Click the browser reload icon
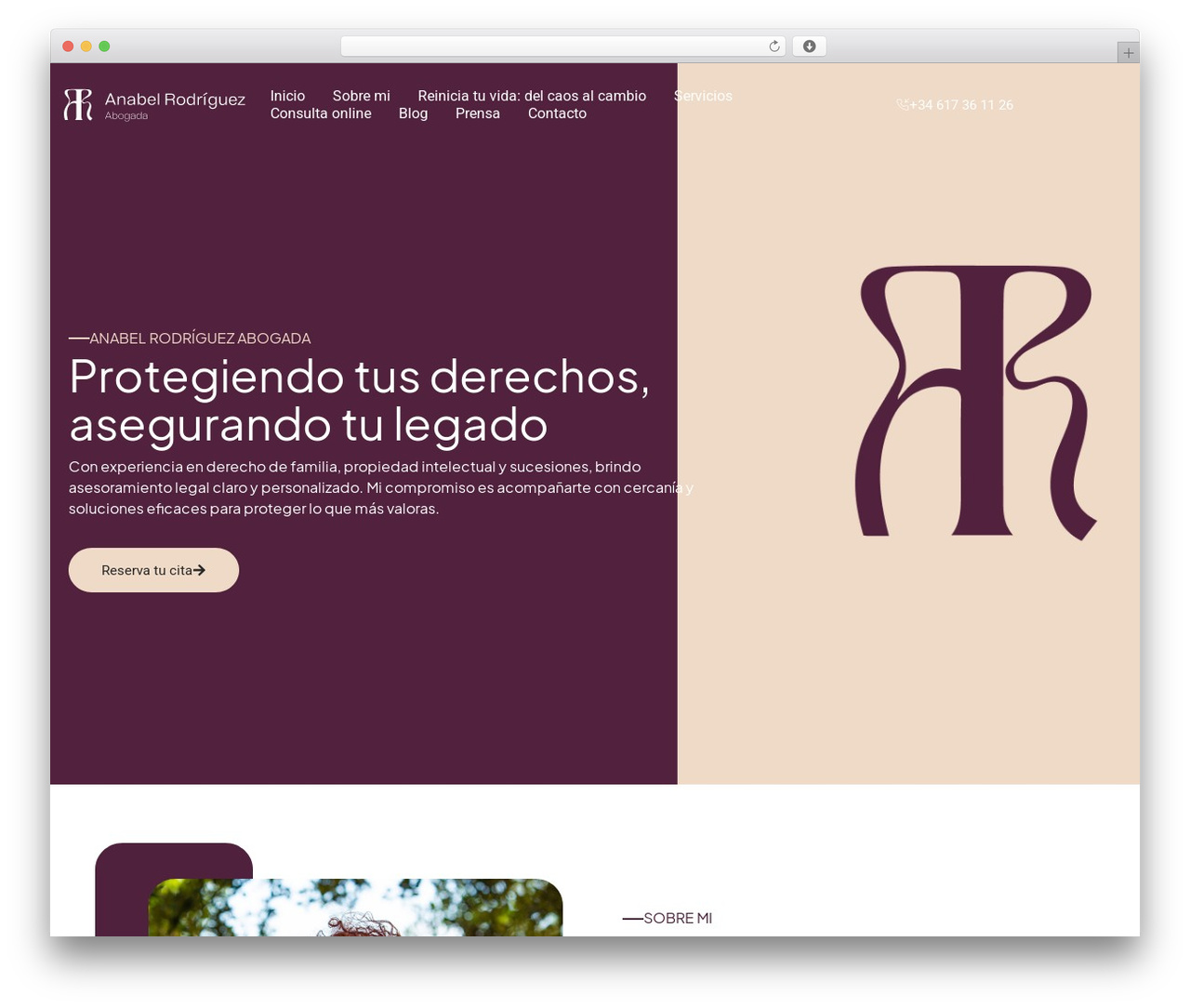The width and height of the screenshot is (1190, 1008). click(773, 46)
